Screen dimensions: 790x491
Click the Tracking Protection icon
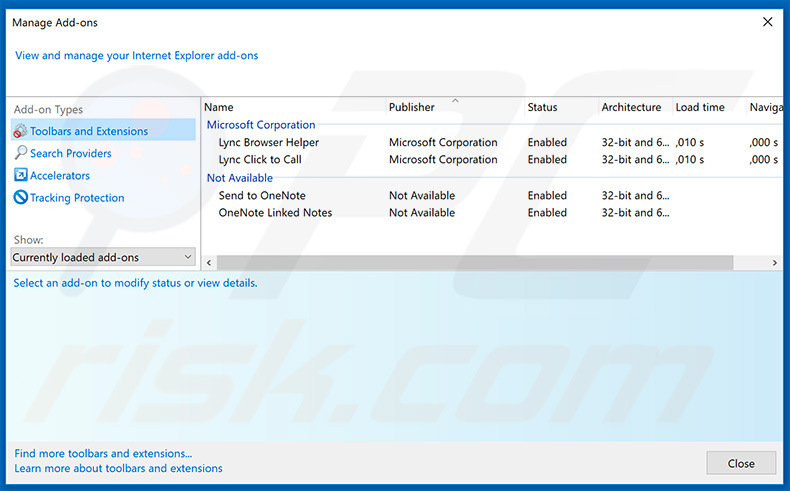(20, 198)
